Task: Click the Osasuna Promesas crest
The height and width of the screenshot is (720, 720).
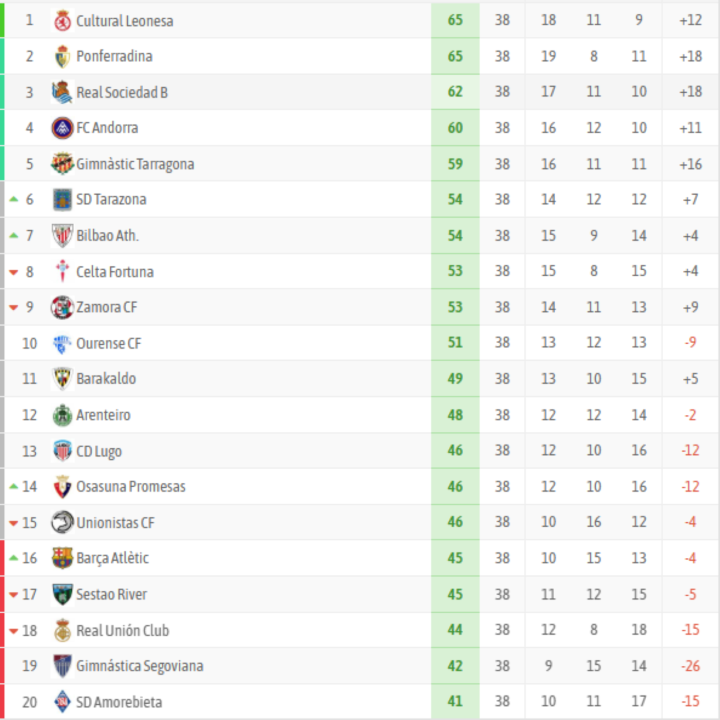Action: (x=62, y=487)
